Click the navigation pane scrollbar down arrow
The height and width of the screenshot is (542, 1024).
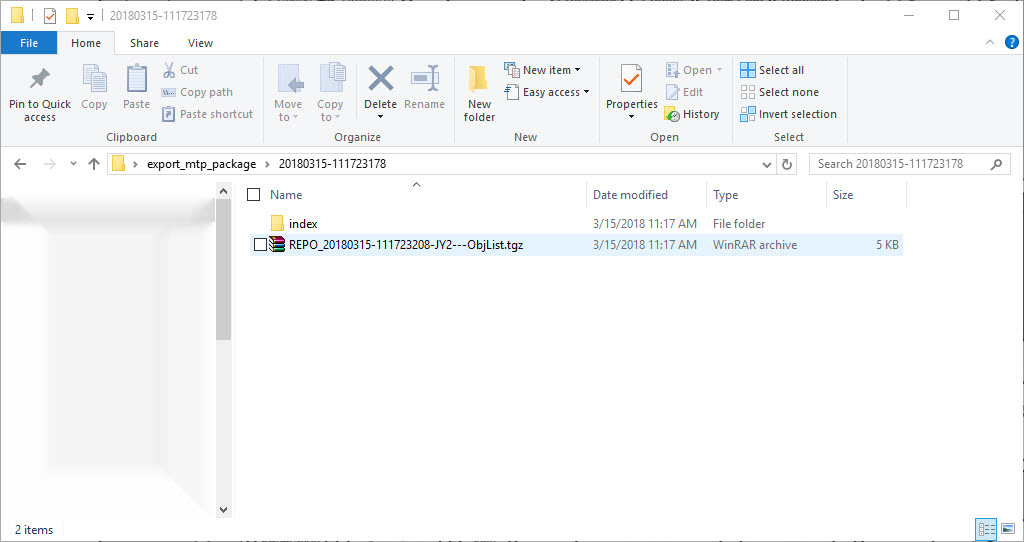(x=223, y=509)
